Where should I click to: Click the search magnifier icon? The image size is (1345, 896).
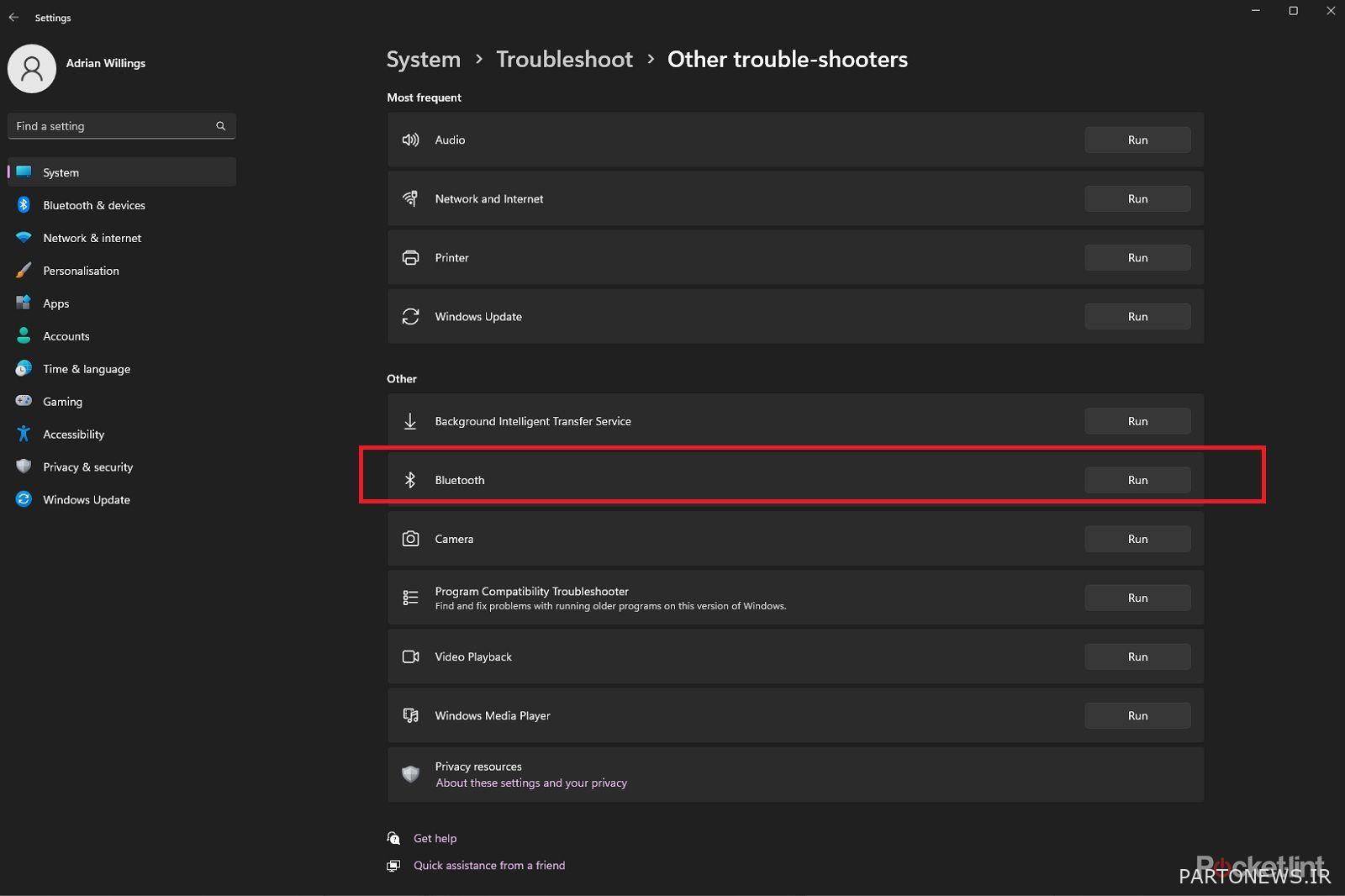220,126
